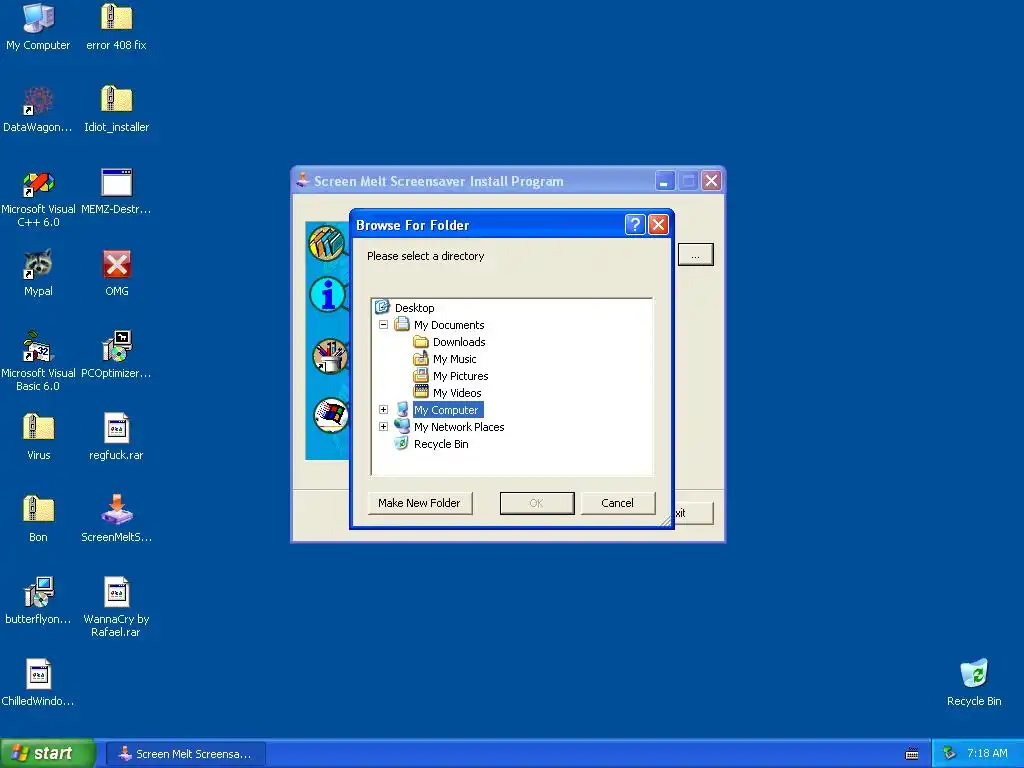Select the Bon zip folder icon
The width and height of the screenshot is (1024, 768).
38,519
